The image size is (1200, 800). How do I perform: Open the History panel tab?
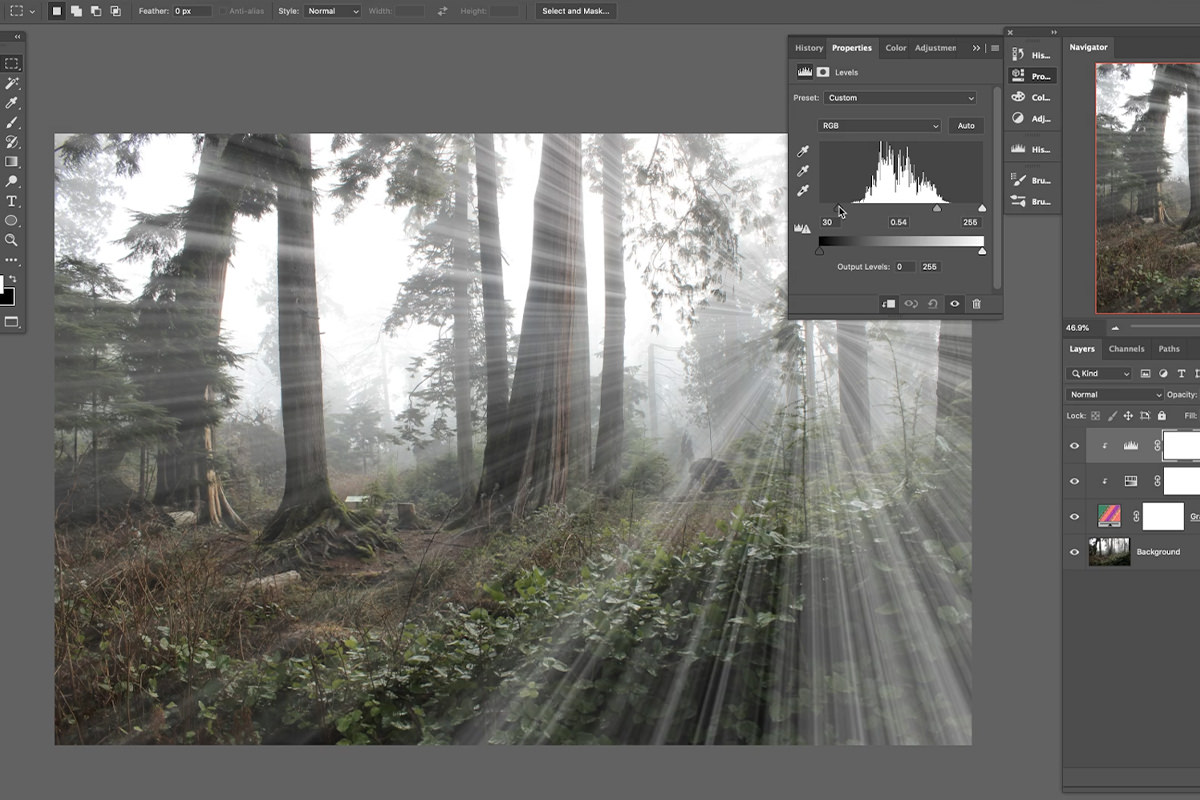click(809, 47)
